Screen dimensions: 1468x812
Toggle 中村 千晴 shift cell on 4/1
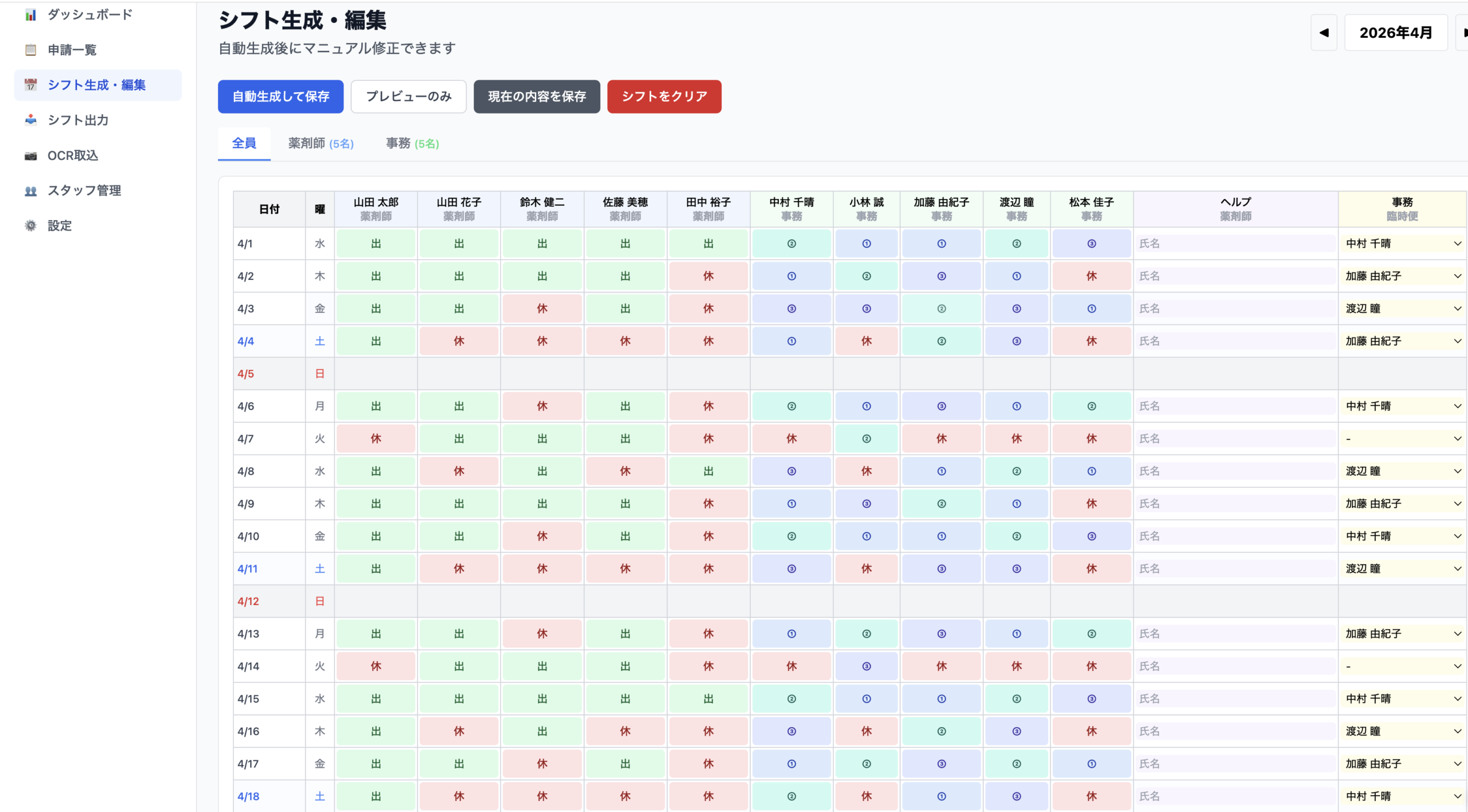(x=791, y=244)
